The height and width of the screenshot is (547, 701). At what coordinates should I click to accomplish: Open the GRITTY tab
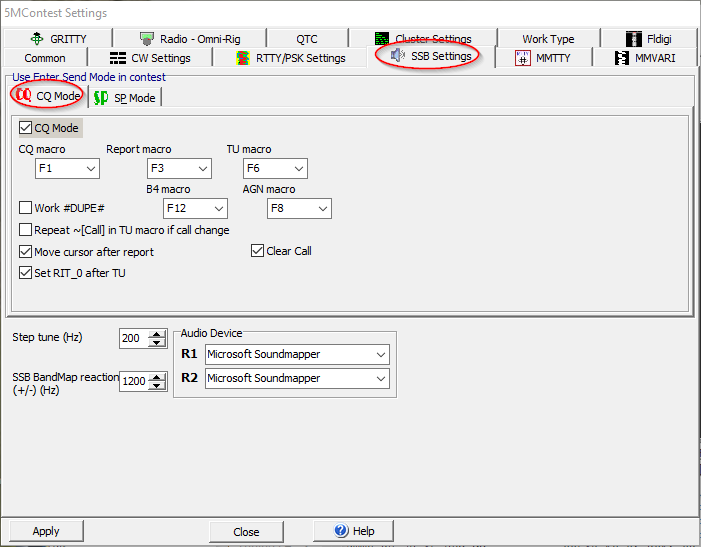click(60, 39)
